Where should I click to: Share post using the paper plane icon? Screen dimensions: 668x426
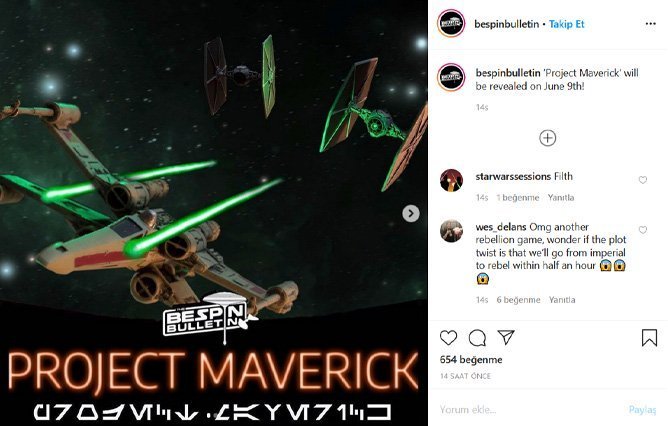pos(506,337)
